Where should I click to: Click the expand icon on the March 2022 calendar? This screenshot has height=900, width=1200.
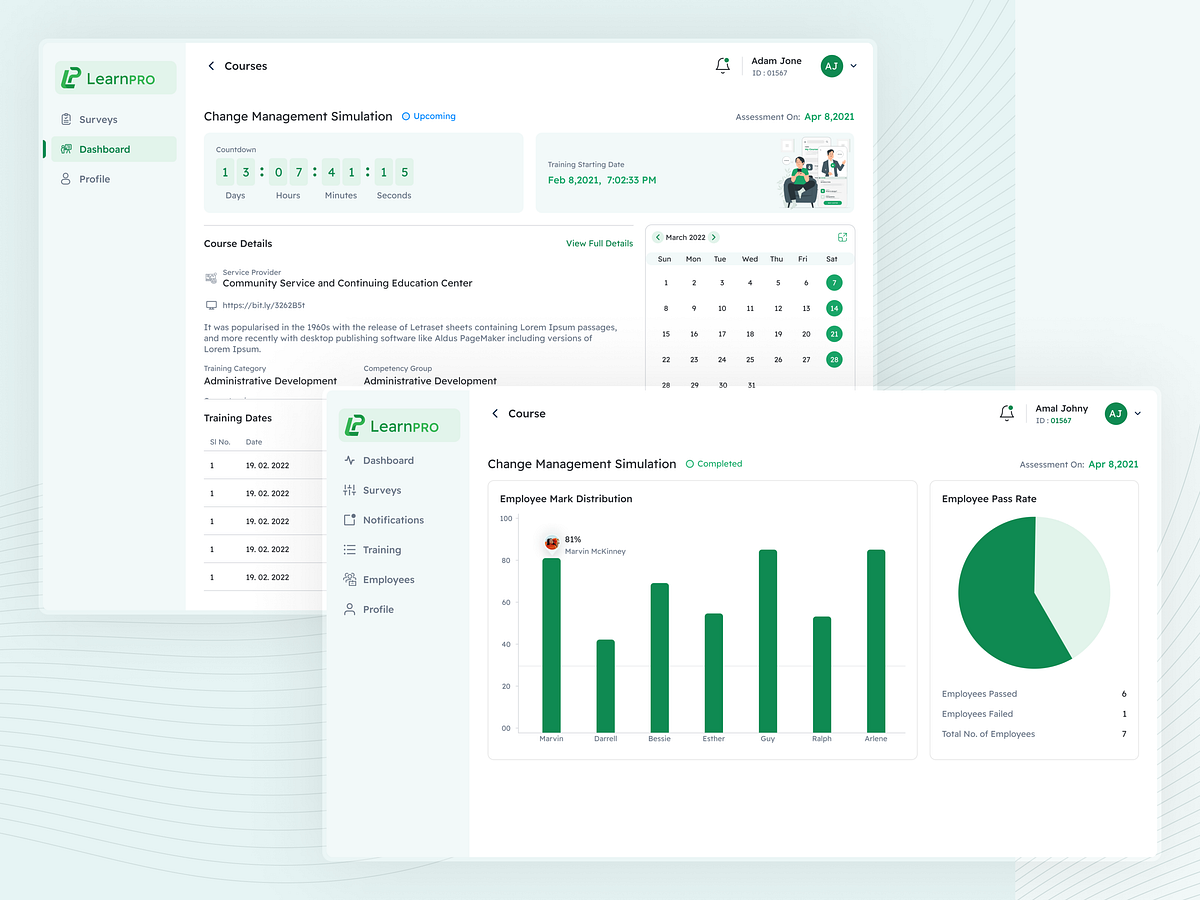(842, 237)
